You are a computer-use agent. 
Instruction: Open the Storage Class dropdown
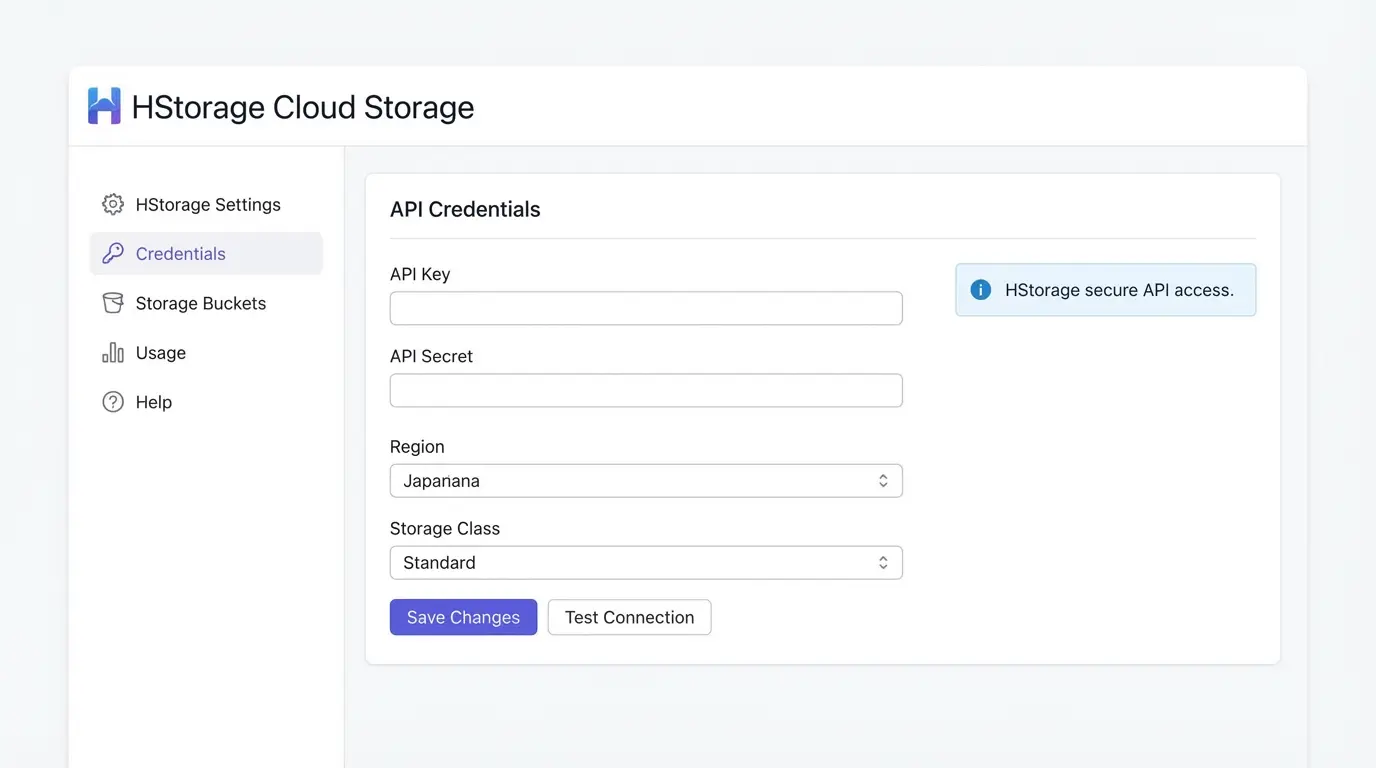pyautogui.click(x=645, y=562)
